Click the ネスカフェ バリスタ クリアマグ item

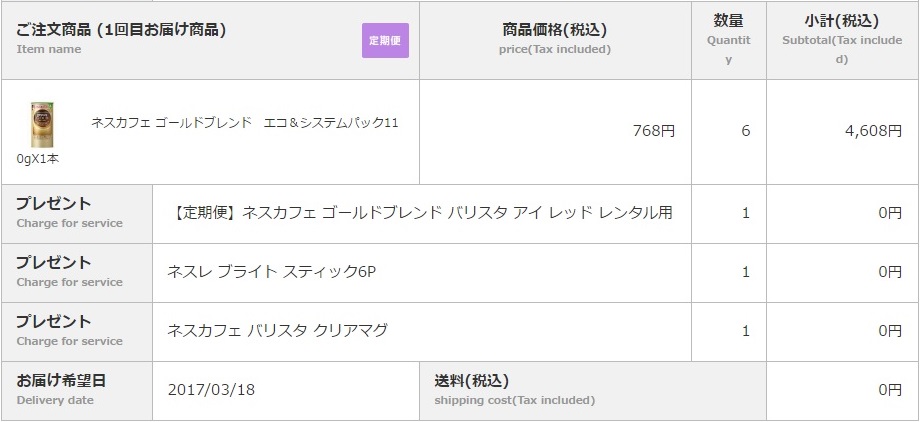pos(277,330)
